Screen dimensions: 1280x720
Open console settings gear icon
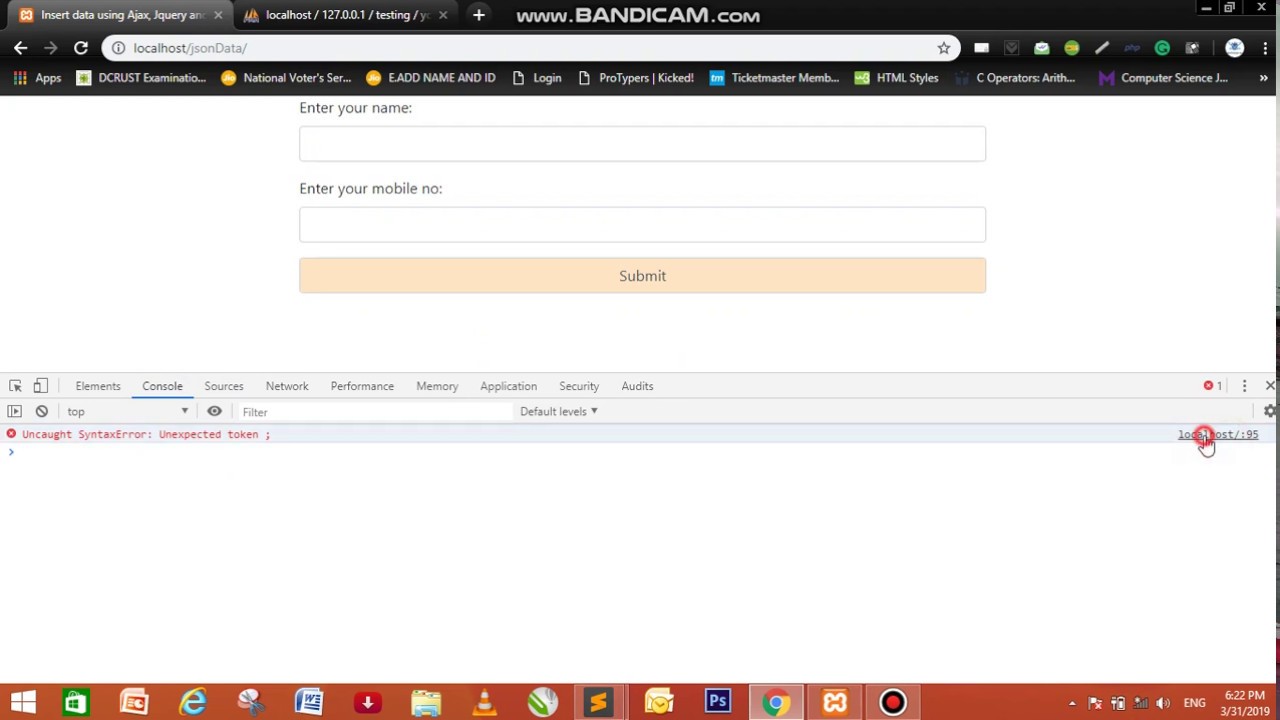pyautogui.click(x=1269, y=411)
